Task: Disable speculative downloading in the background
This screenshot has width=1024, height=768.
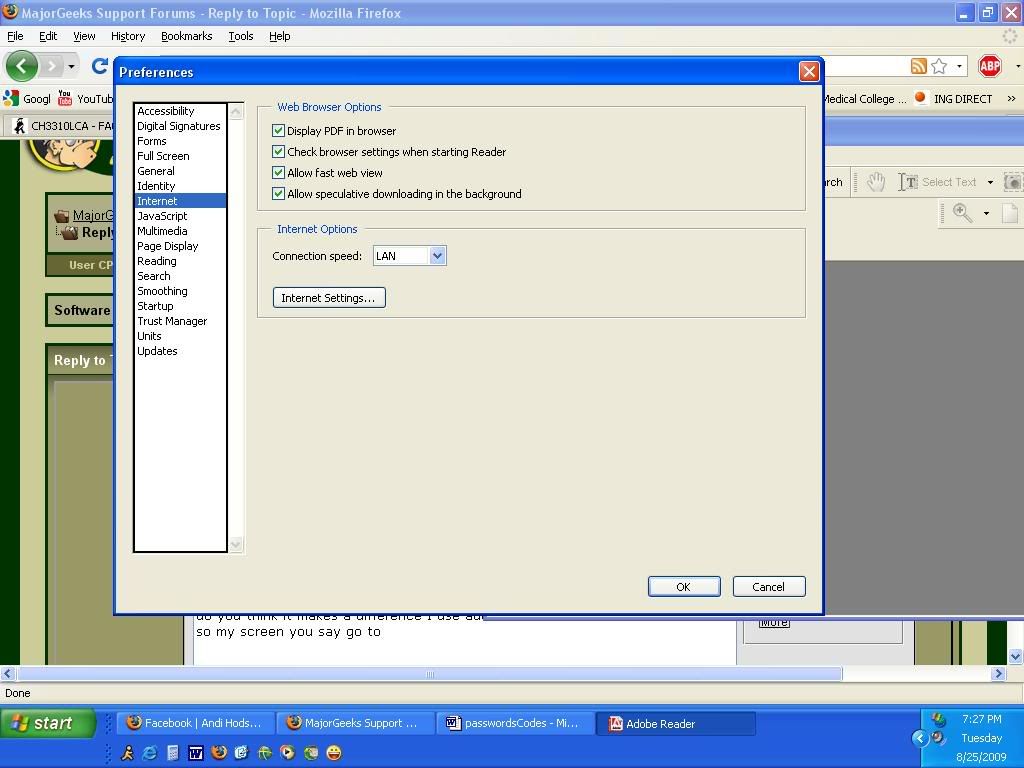Action: point(279,194)
